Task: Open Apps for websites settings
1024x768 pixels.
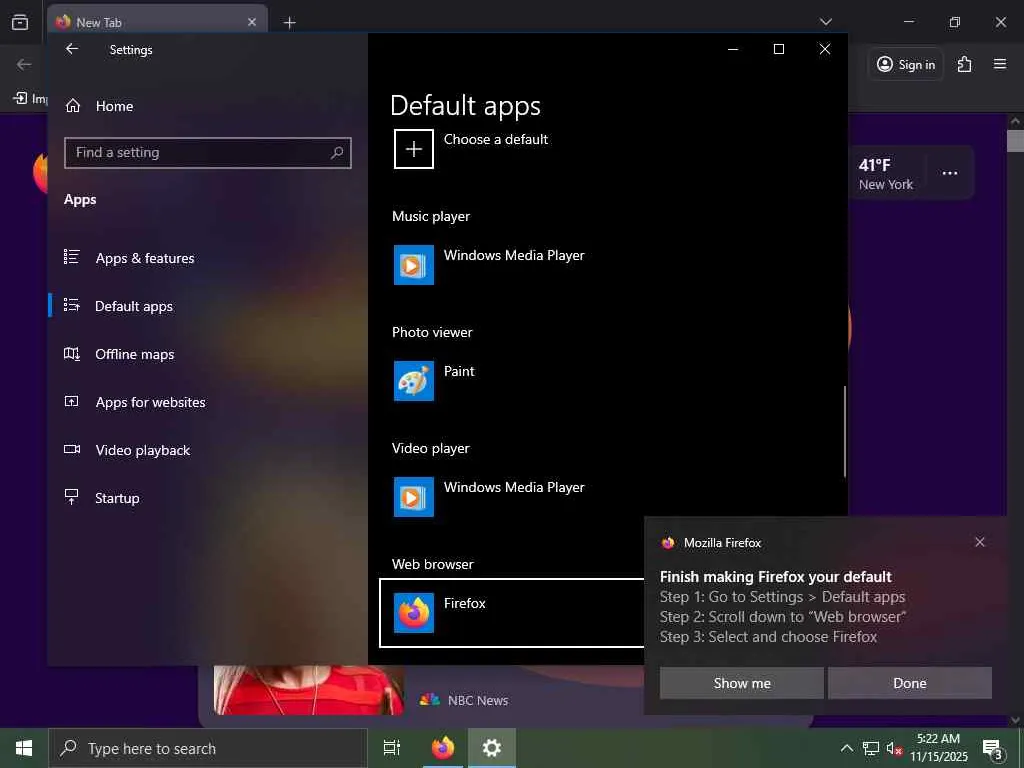Action: pos(208,402)
